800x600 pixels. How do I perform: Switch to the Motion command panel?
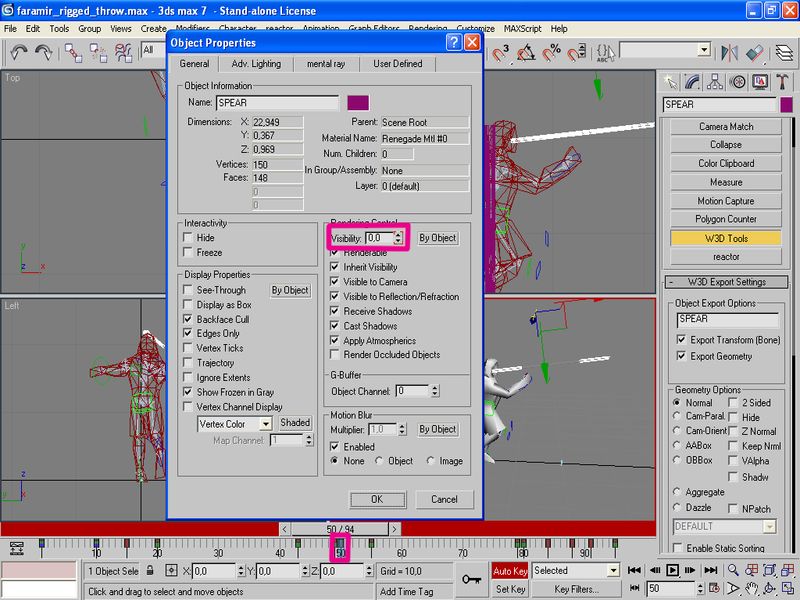tap(737, 82)
